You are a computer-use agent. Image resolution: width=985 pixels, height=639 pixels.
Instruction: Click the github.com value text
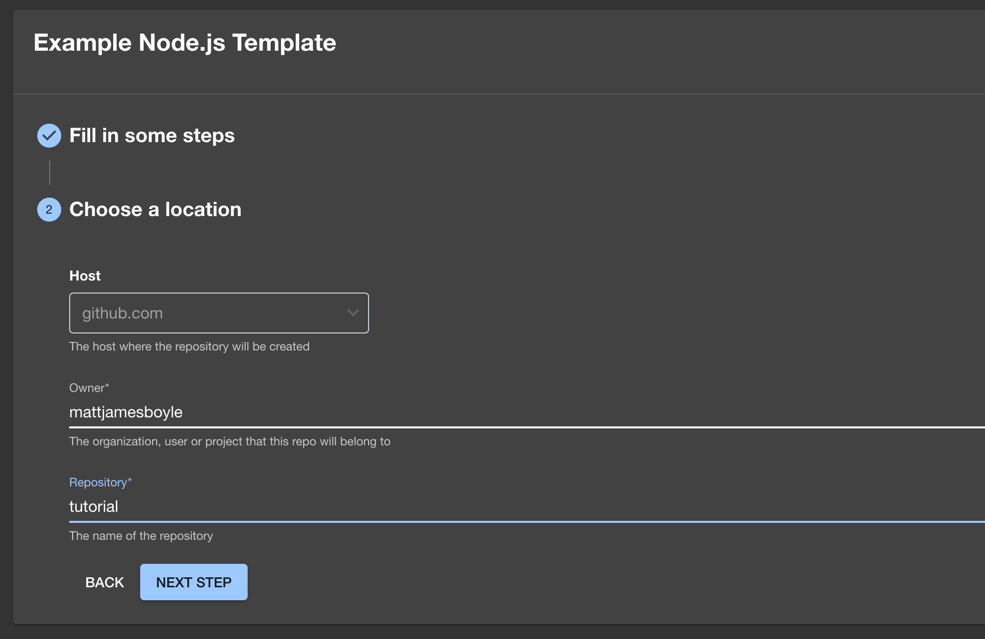pyautogui.click(x=122, y=313)
